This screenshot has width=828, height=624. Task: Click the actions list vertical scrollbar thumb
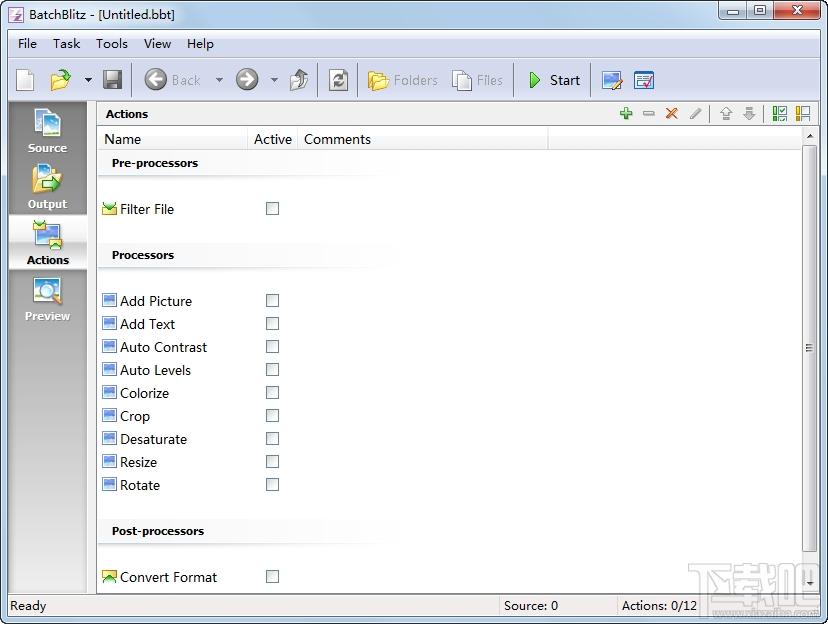(x=809, y=348)
